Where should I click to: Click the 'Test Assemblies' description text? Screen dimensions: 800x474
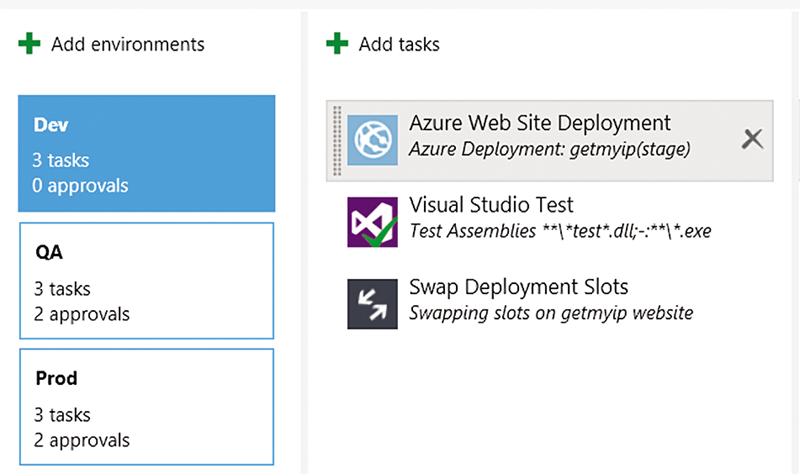click(560, 231)
